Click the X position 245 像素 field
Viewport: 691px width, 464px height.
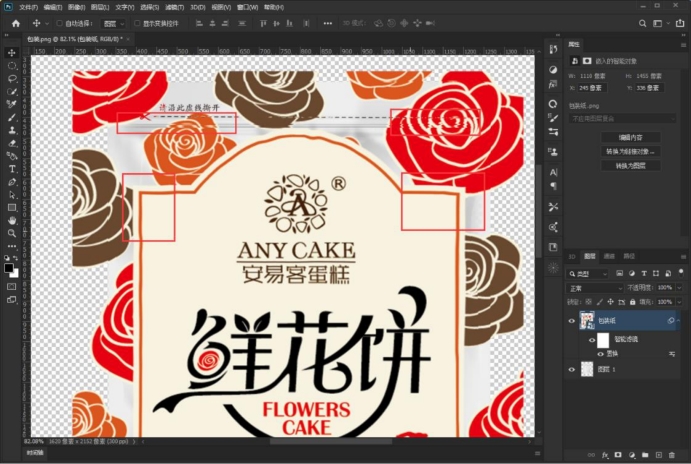coord(592,88)
